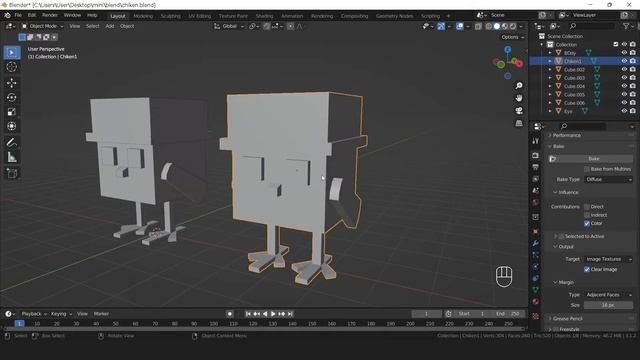Open the Output properties tab

point(536,167)
